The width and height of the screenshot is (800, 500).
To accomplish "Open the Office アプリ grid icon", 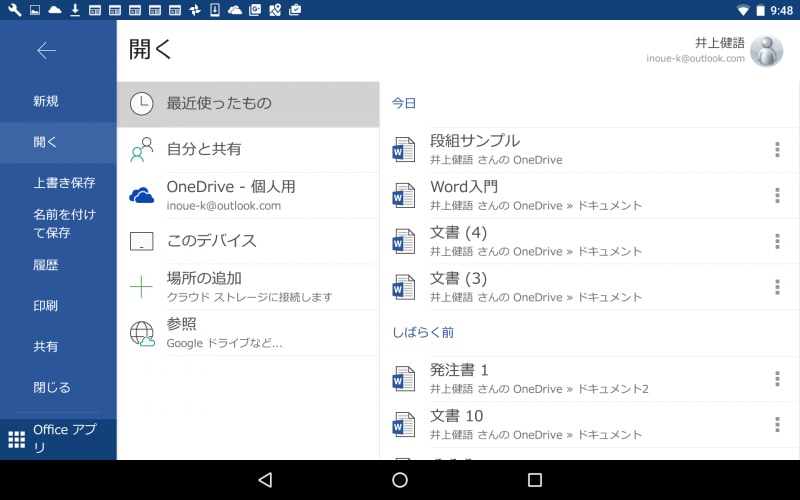I will (16, 439).
